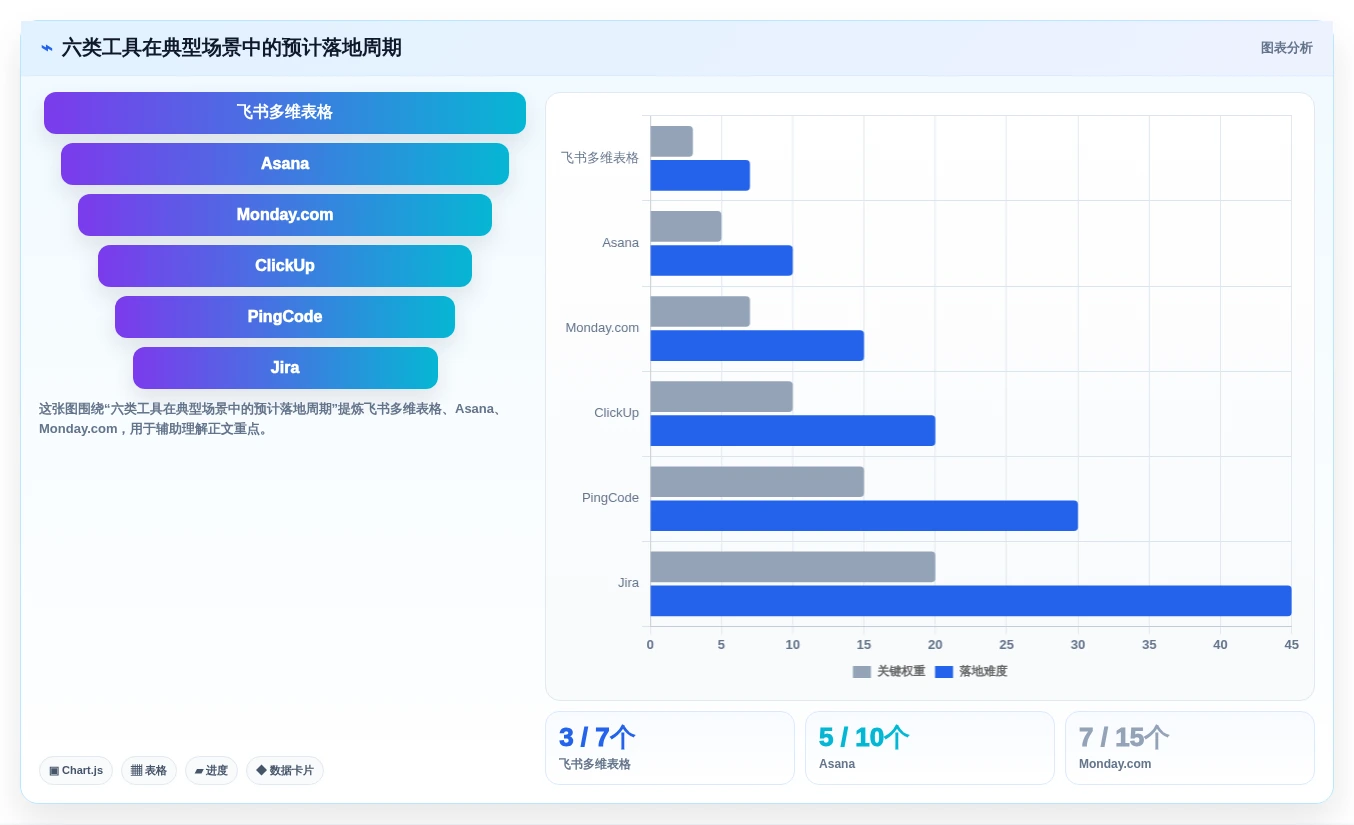Click the gray bar for 飞书多维表格
This screenshot has height=825, width=1354.
671,141
